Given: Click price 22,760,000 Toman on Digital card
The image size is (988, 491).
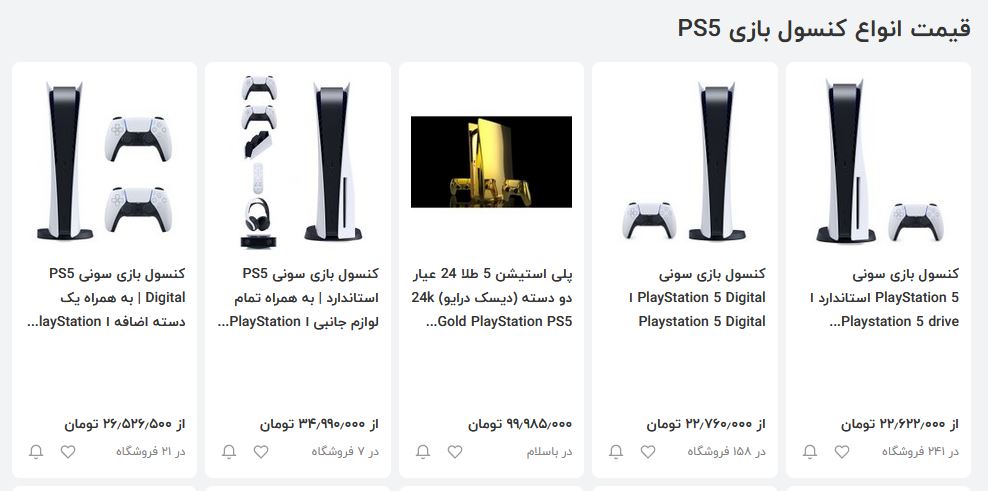Looking at the screenshot, I should (706, 424).
